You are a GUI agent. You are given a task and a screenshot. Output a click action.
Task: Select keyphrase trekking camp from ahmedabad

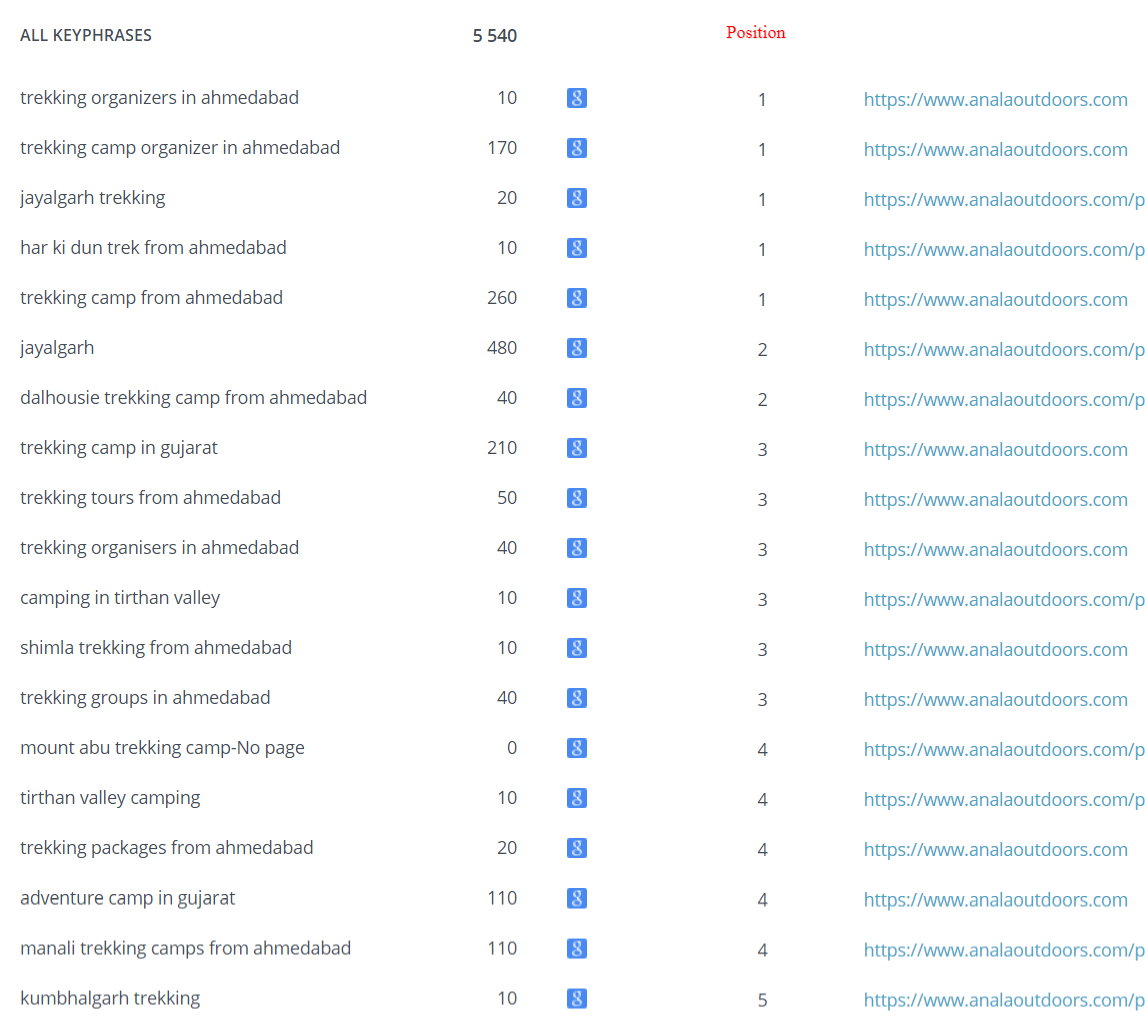[x=151, y=298]
